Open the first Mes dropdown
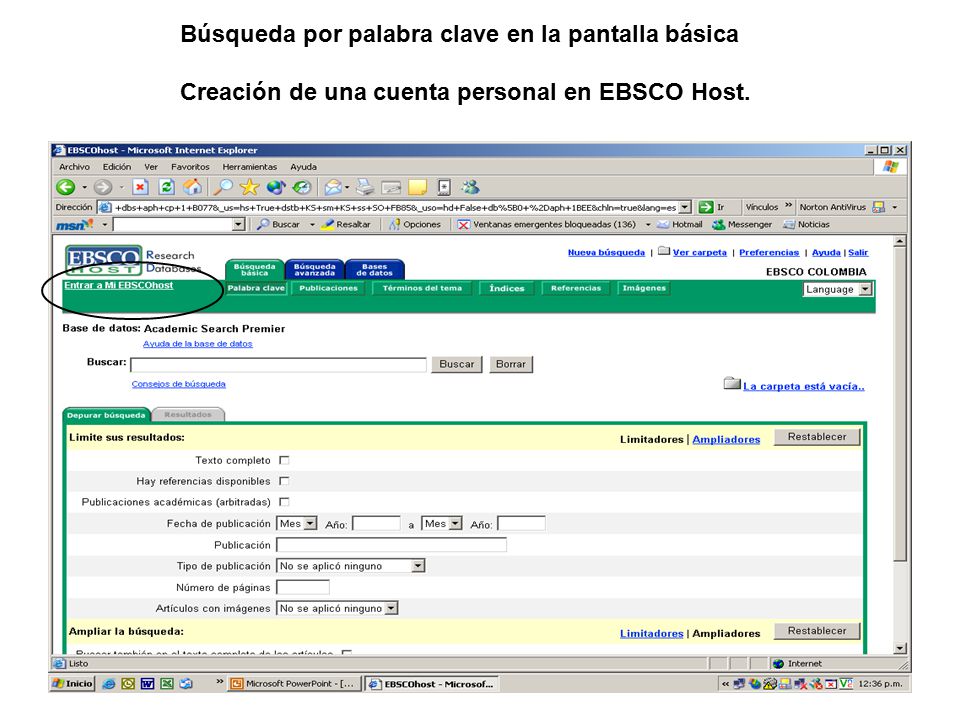 (297, 523)
